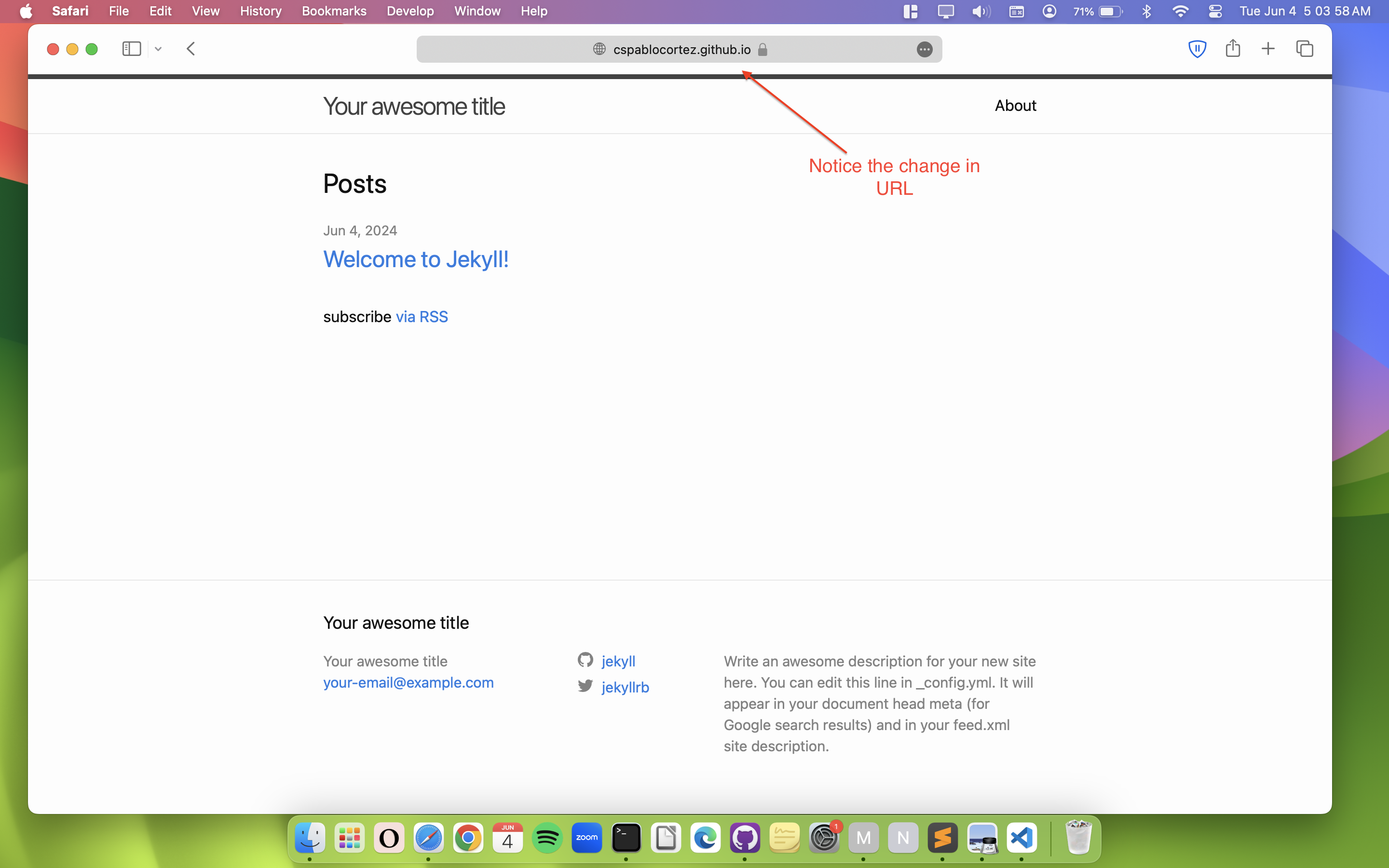
Task: Open Preview from the Dock
Action: click(982, 838)
